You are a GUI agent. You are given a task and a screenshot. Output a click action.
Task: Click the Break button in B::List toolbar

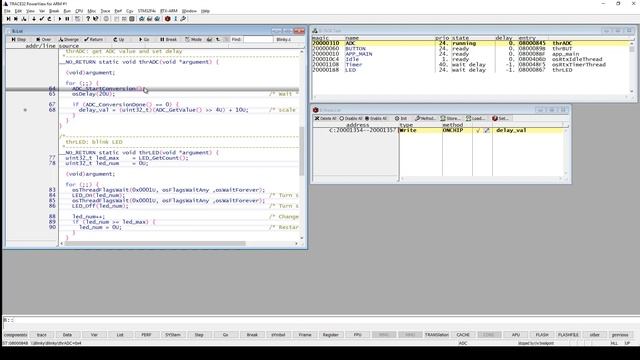[169, 40]
